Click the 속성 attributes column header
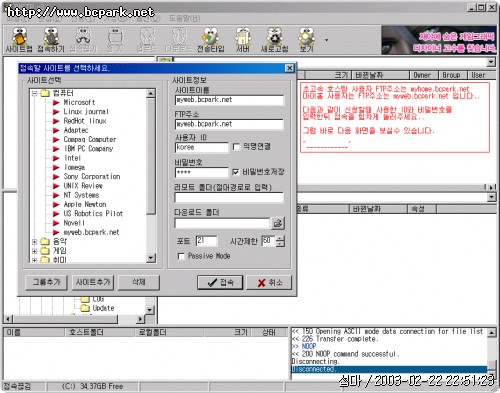 click(x=422, y=209)
